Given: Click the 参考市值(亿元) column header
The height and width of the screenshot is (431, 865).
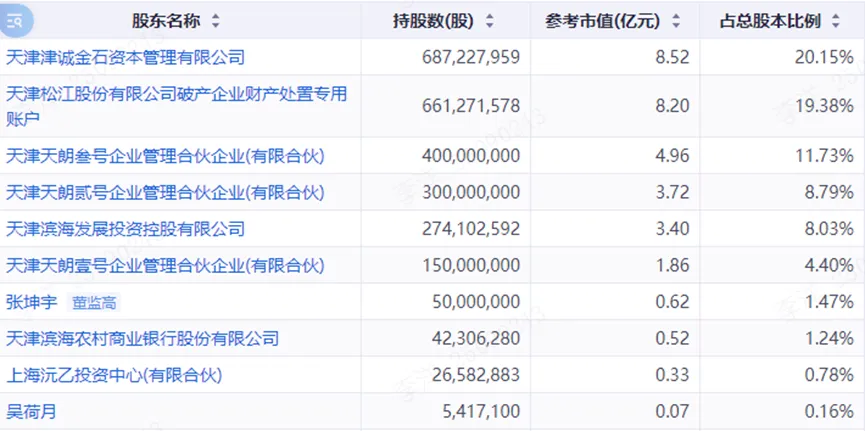Looking at the screenshot, I should click(602, 22).
